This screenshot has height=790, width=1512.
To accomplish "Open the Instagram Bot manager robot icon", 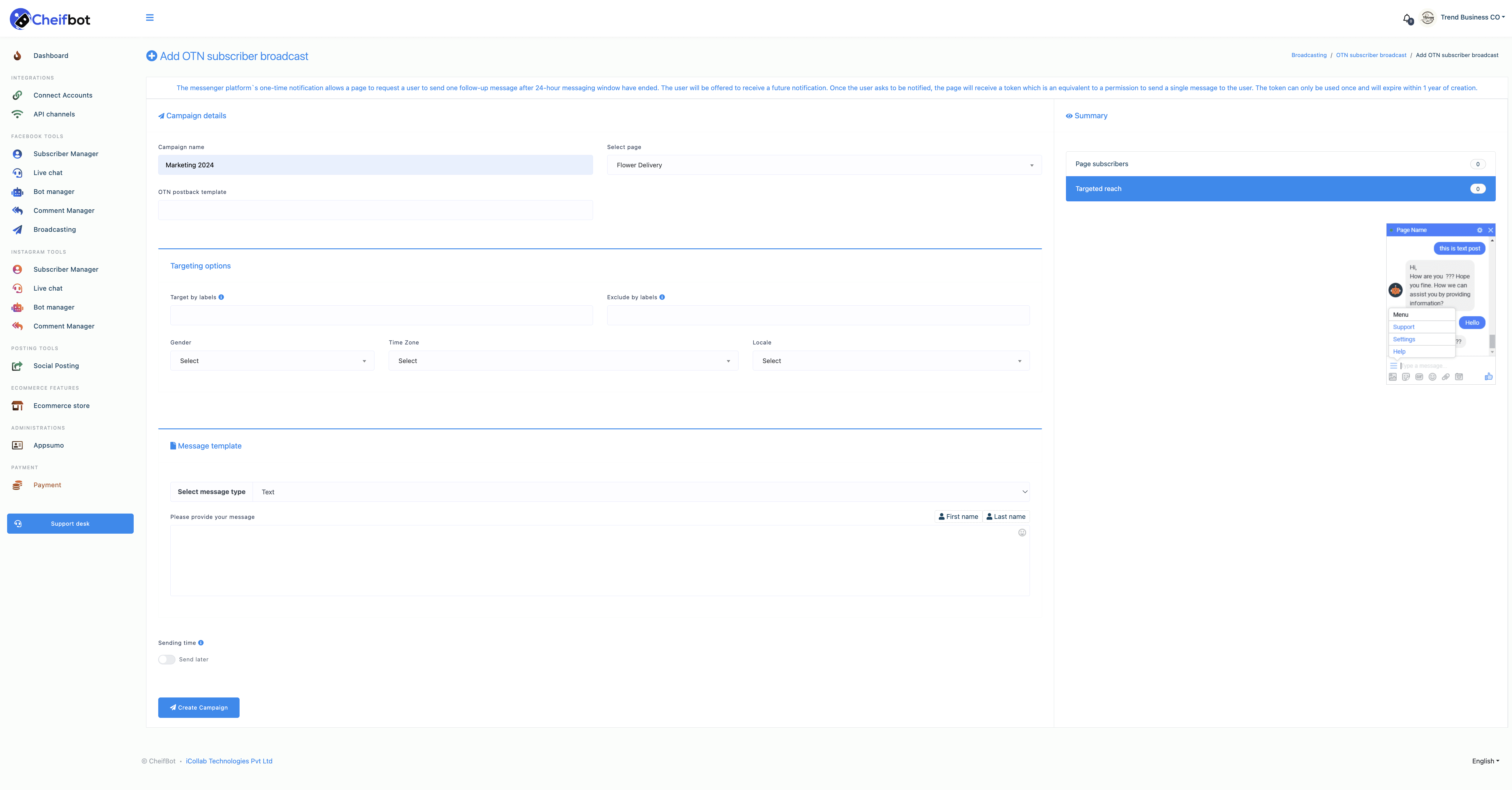I will 18,307.
